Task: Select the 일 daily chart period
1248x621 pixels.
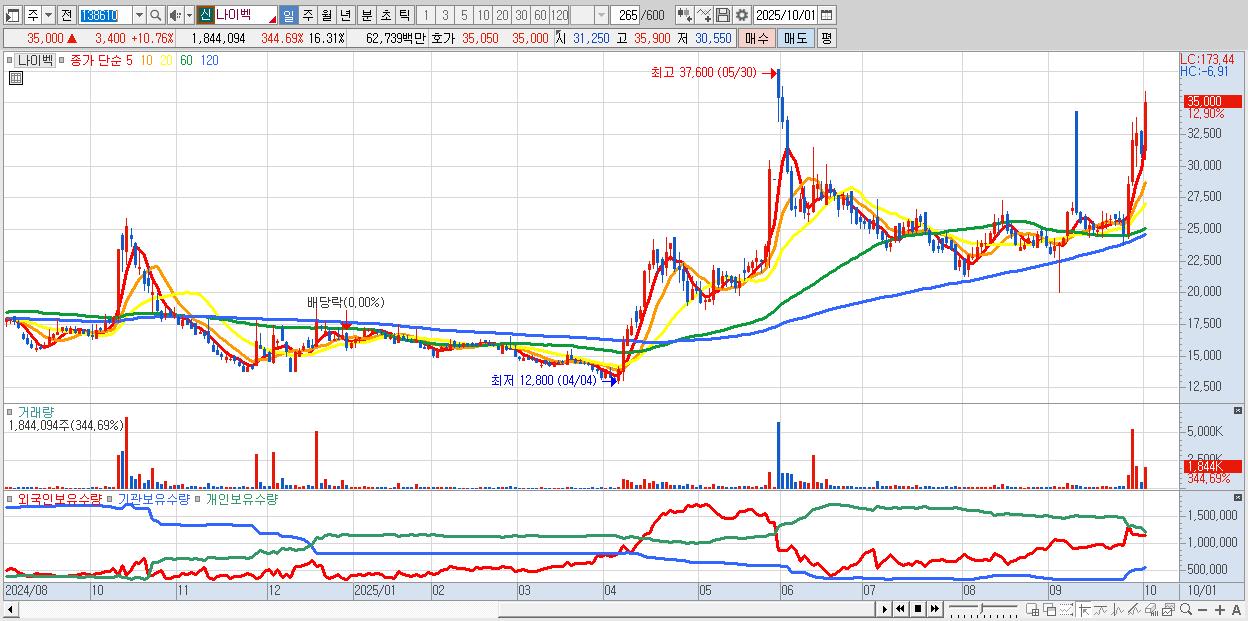Action: click(289, 16)
